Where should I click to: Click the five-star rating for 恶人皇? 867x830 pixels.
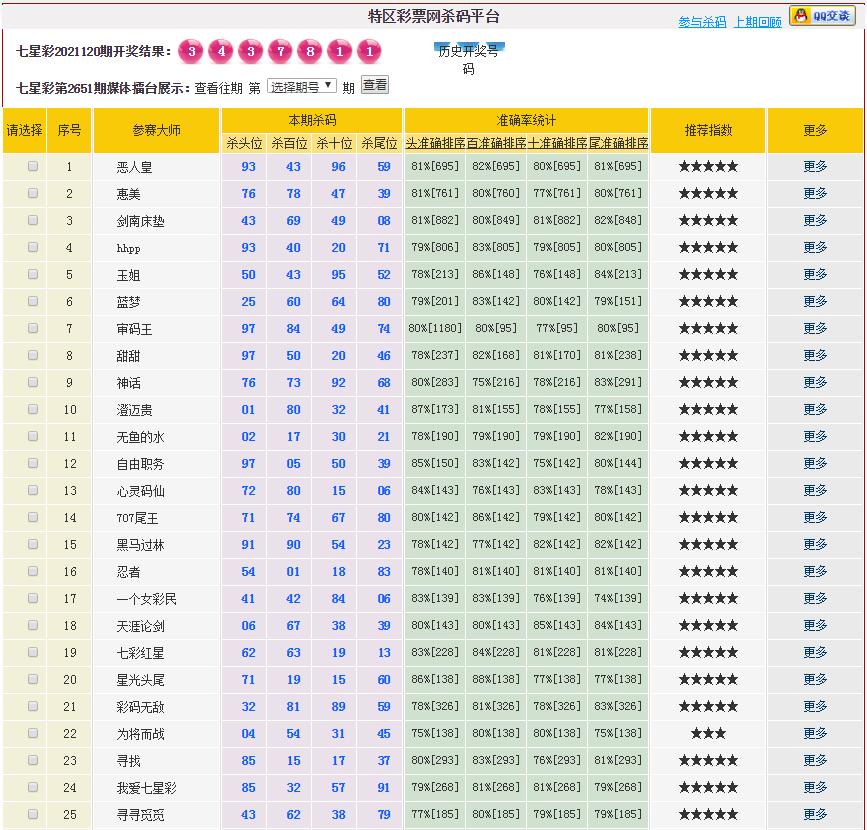(x=708, y=167)
